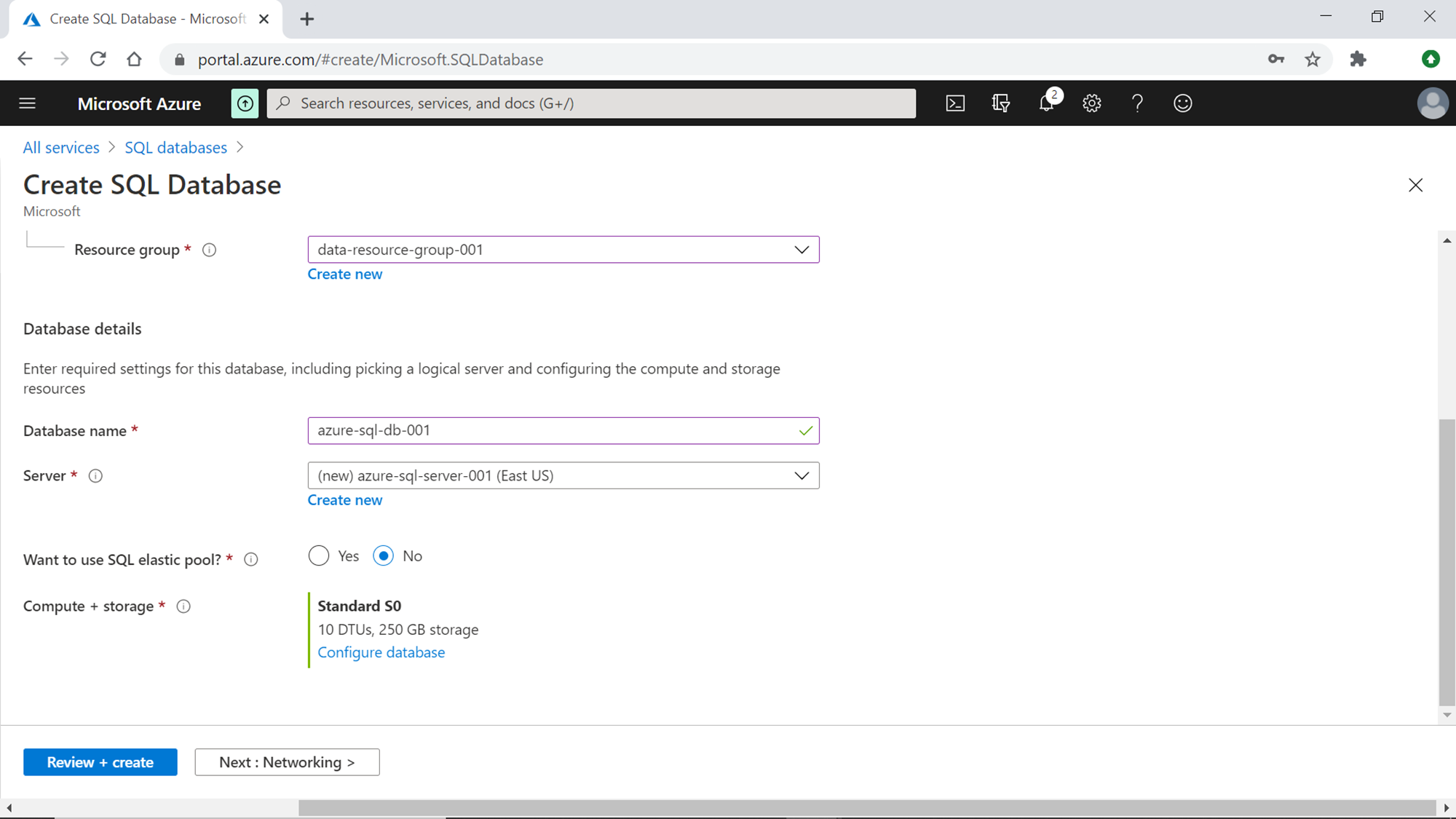Click the Standard S0 tier text
This screenshot has width=1456, height=819.
click(x=360, y=606)
